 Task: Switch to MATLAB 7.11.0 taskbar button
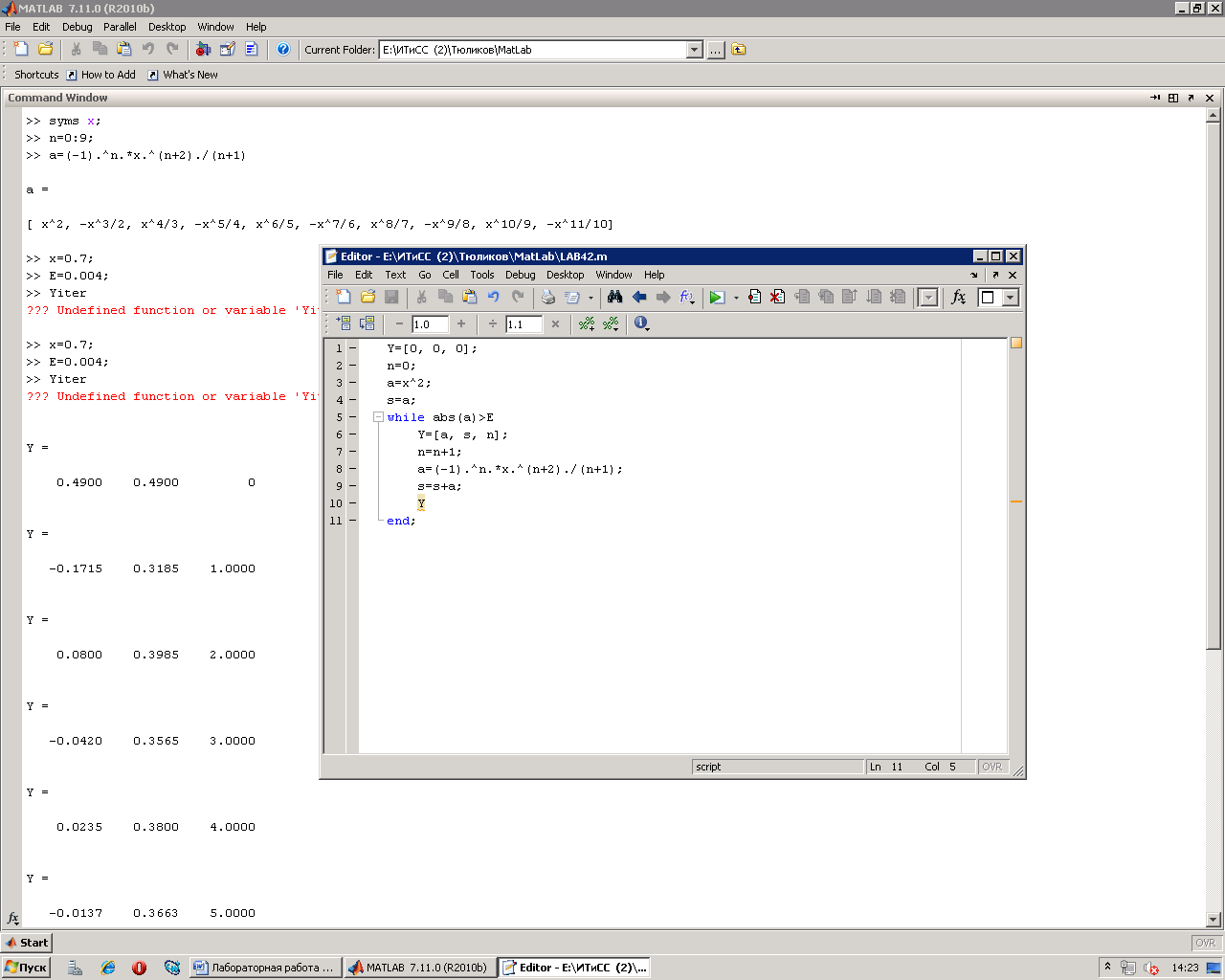tap(418, 968)
